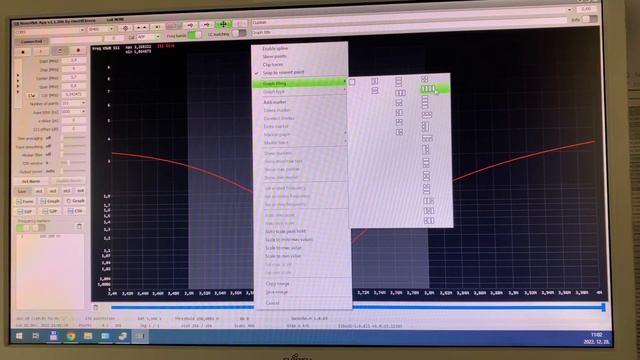This screenshot has height=360, width=640.
Task: Toggle the Info switch at top right
Action: [589, 19]
